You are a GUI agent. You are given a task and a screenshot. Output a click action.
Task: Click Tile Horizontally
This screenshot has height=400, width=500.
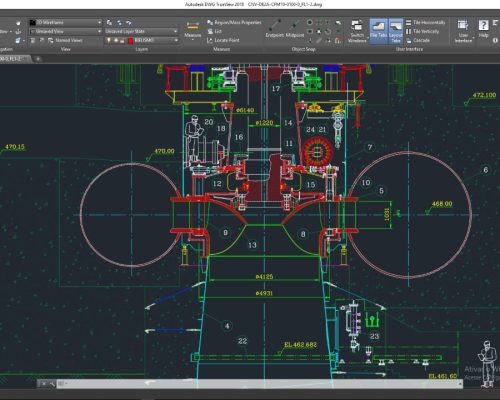click(x=425, y=22)
